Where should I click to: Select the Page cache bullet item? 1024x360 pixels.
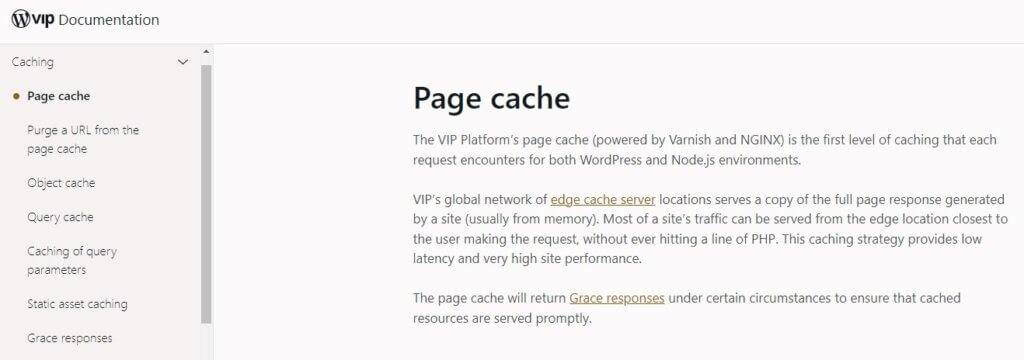click(x=59, y=96)
